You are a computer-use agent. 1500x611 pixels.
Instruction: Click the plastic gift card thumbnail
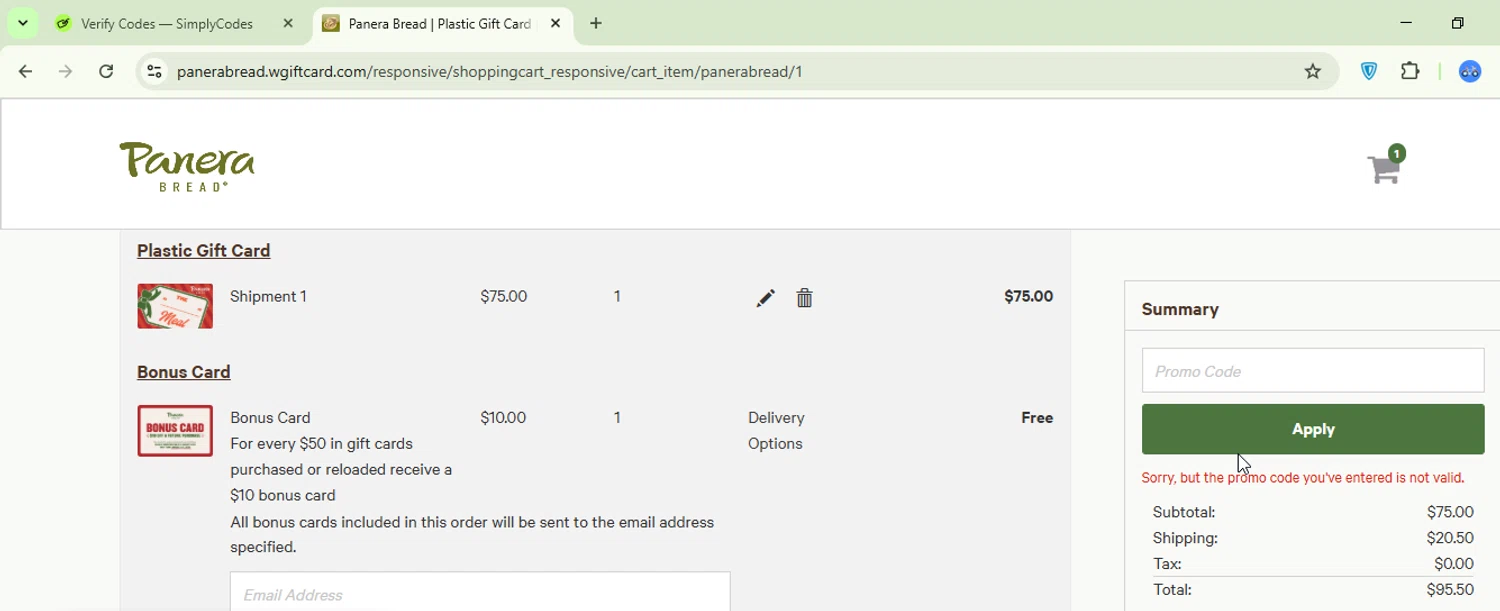[175, 306]
